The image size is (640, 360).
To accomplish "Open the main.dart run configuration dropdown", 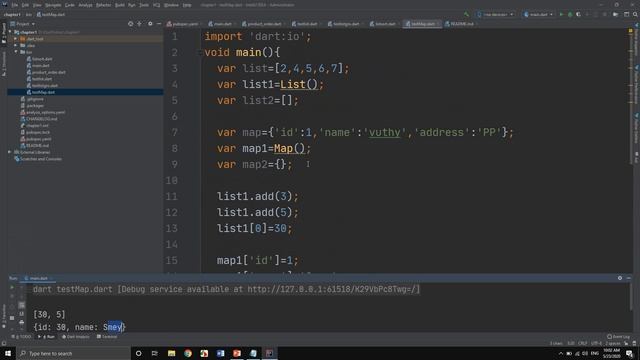I will 538,14.
